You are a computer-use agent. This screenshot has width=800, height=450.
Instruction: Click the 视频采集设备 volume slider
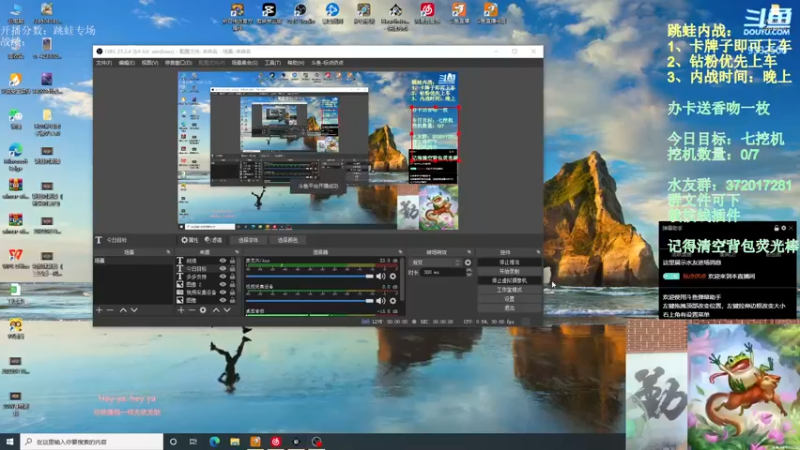(x=310, y=301)
